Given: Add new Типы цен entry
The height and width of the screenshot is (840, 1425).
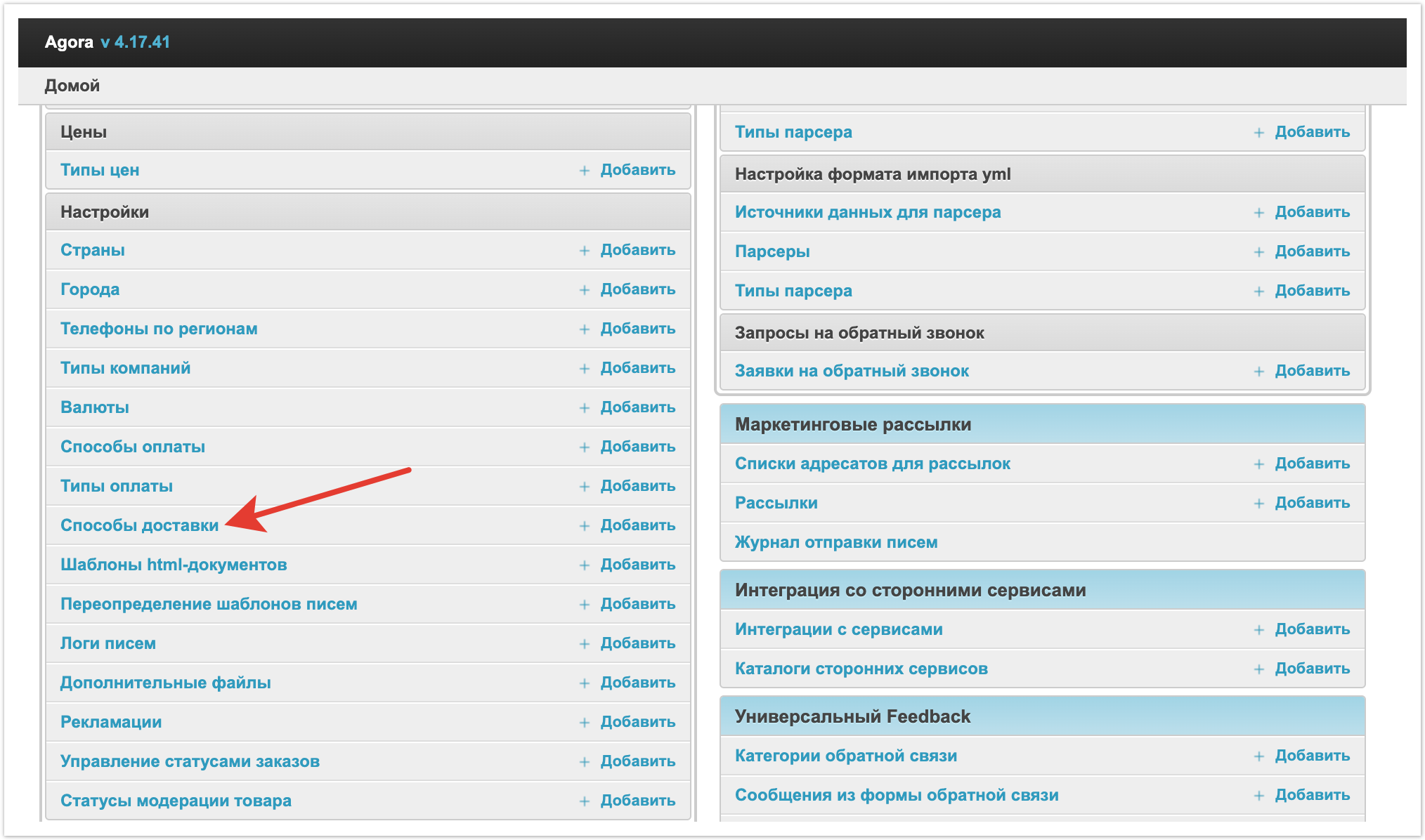Looking at the screenshot, I should [637, 170].
